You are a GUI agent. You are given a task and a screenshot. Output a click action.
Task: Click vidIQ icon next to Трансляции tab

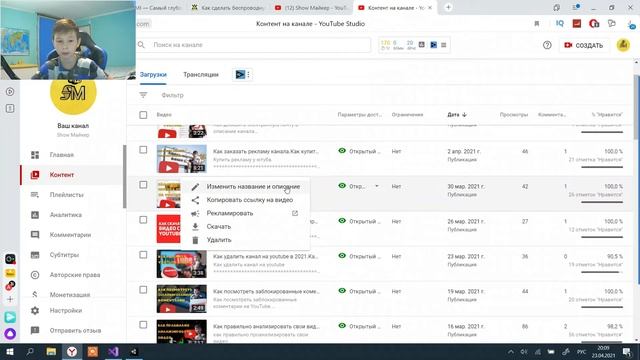240,74
